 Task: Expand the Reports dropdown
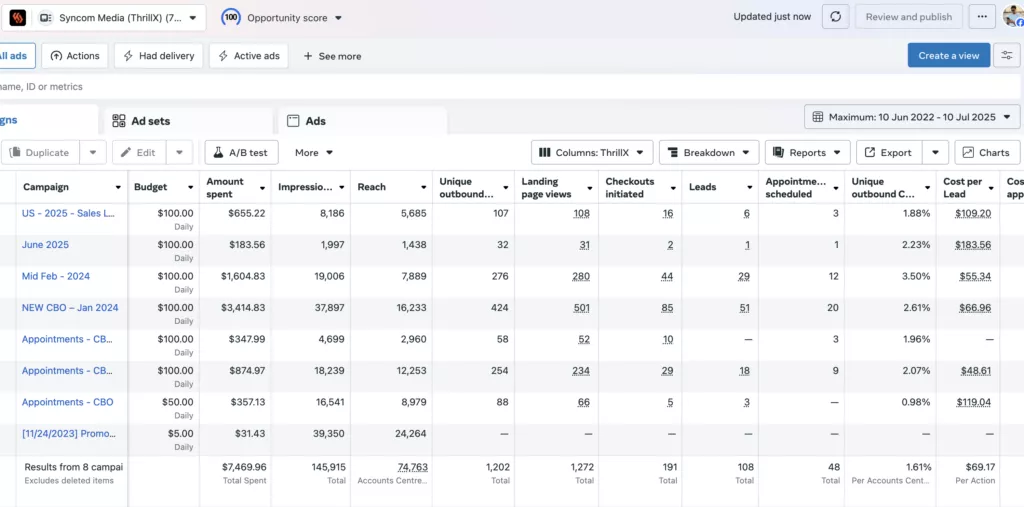coord(807,153)
